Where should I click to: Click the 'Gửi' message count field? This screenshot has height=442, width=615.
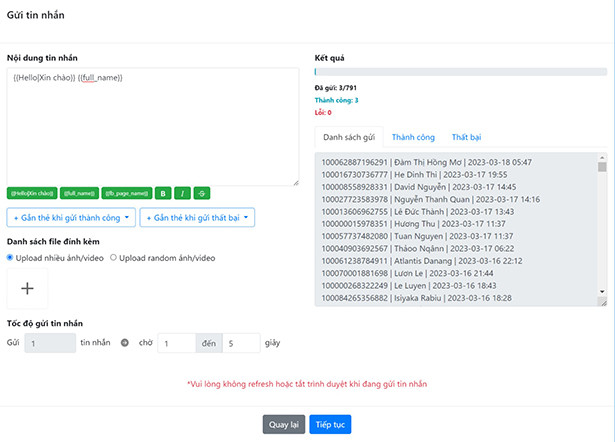click(50, 343)
